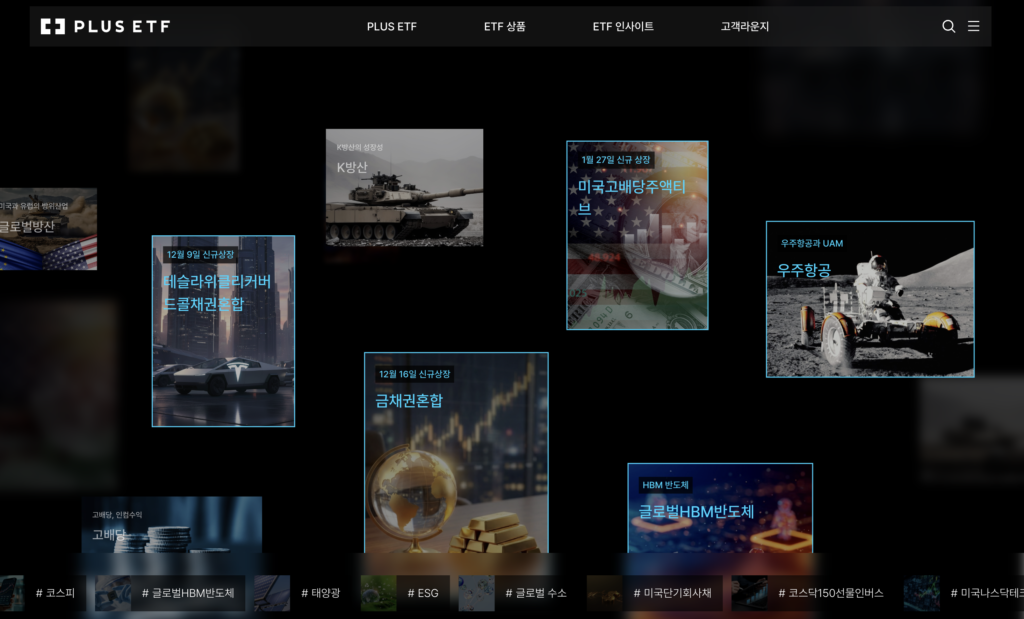The image size is (1024, 619).
Task: Go to ETF 인사이트 menu
Action: 622,27
